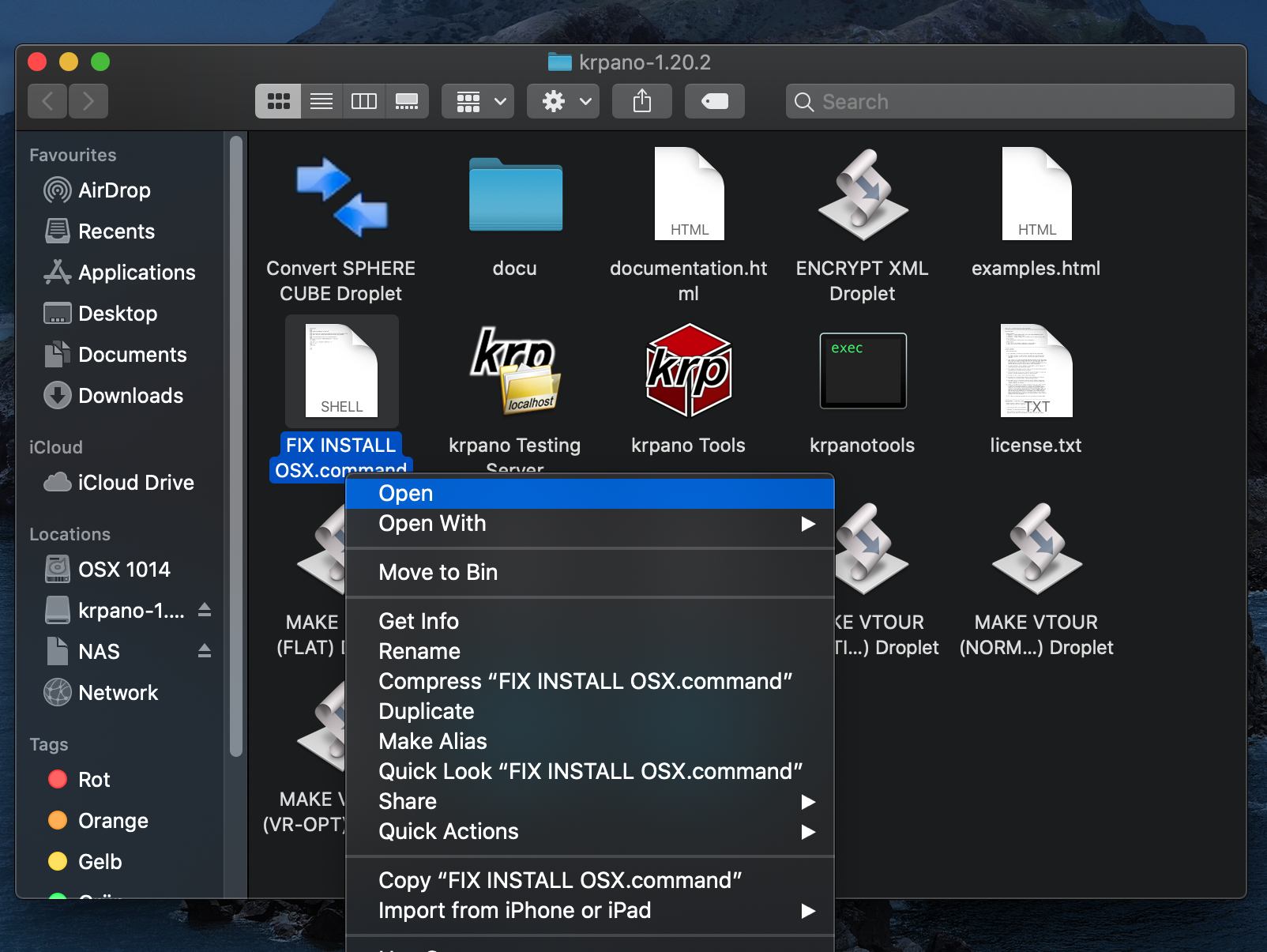
Task: Choose Move to Bin from context menu
Action: pos(438,572)
